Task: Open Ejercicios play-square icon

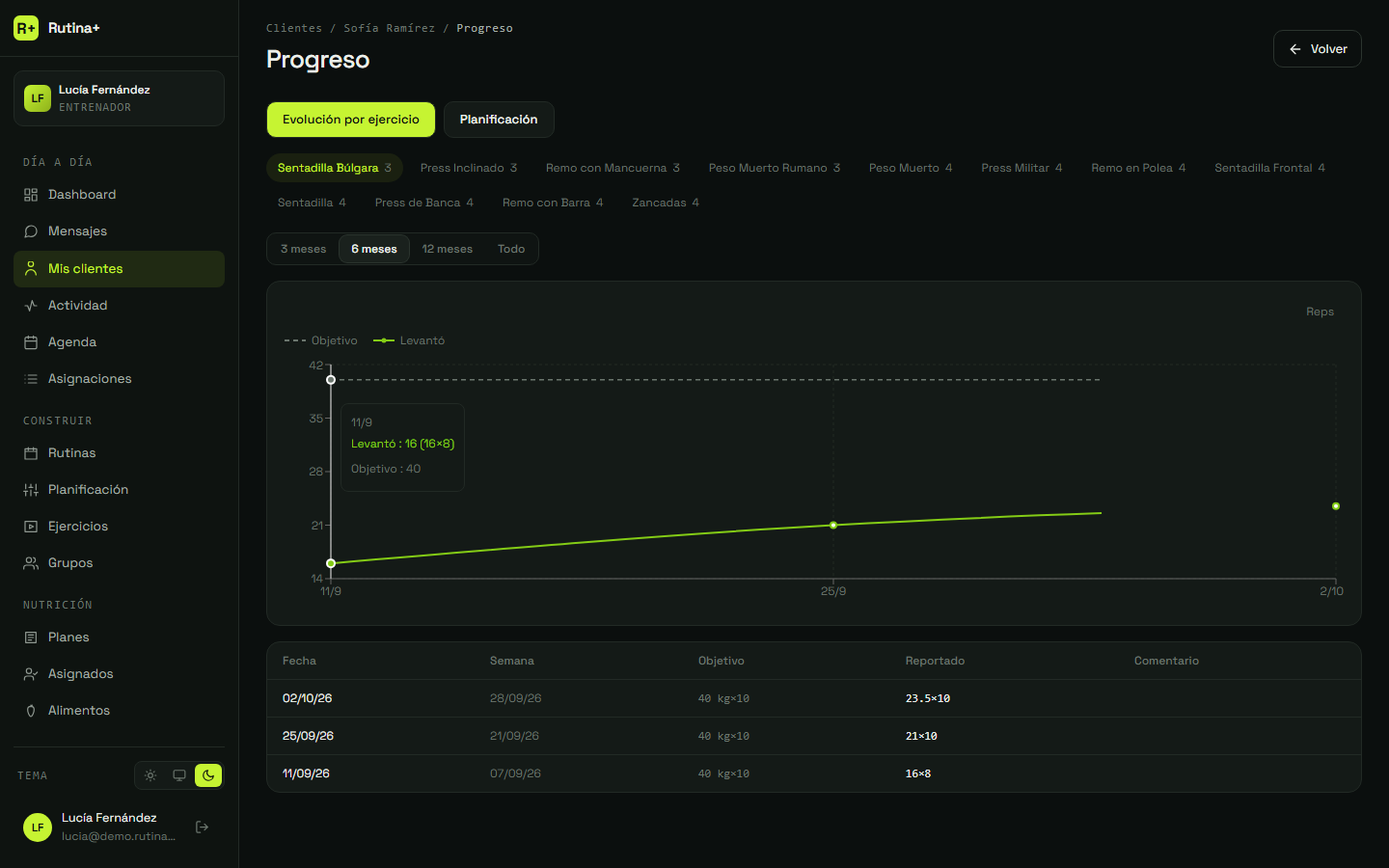Action: pos(31,527)
